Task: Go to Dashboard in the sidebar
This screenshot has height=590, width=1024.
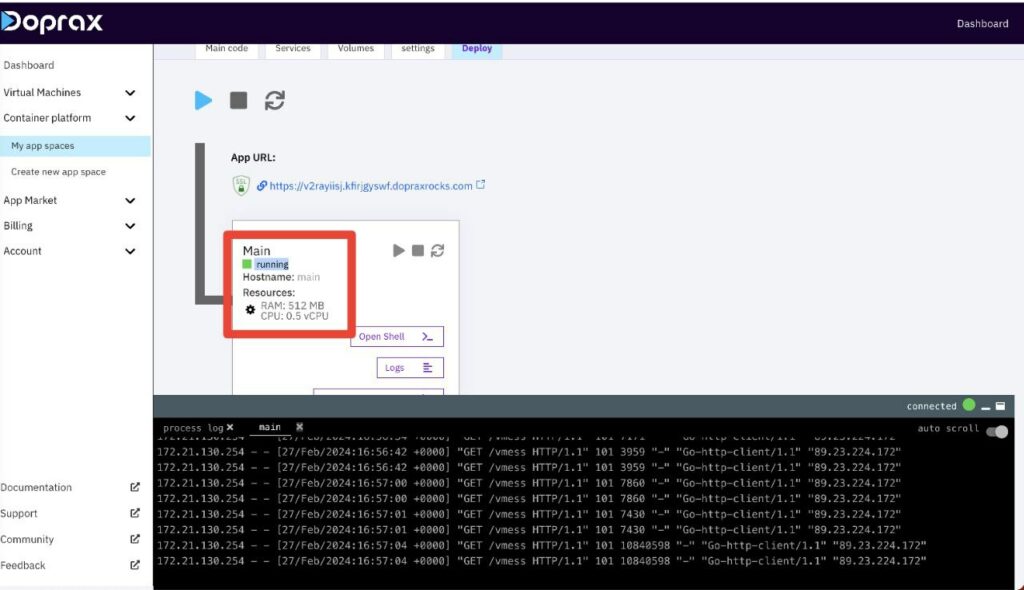Action: pyautogui.click(x=29, y=65)
